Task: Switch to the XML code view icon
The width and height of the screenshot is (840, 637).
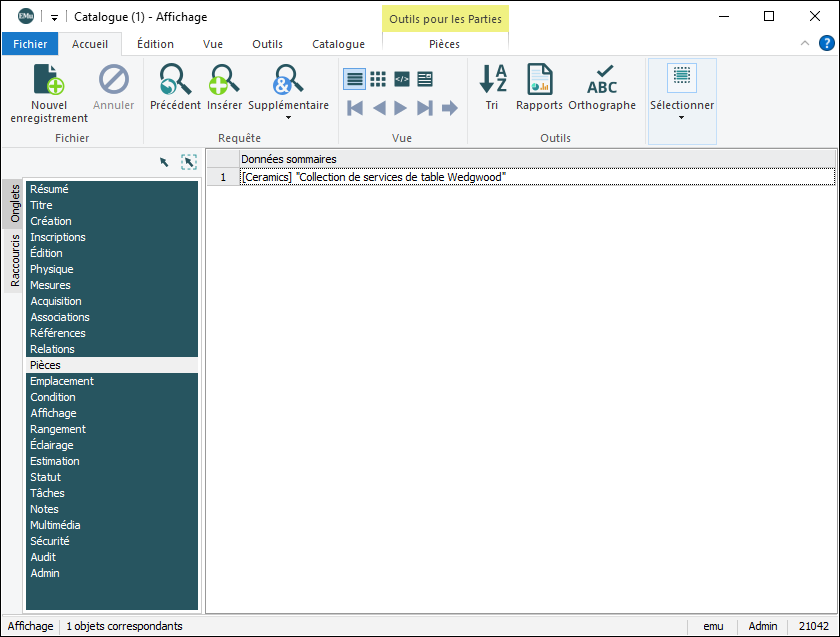Action: (402, 79)
